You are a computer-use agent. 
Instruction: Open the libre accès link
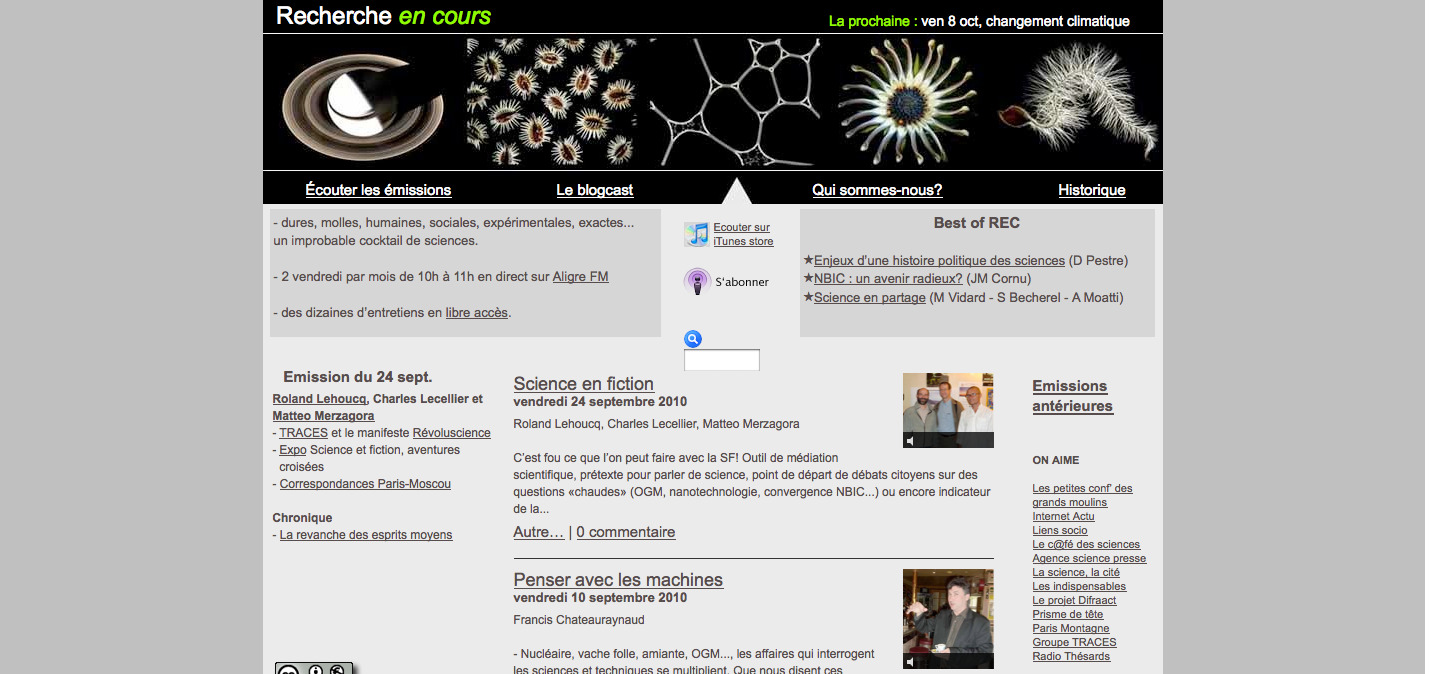point(477,313)
